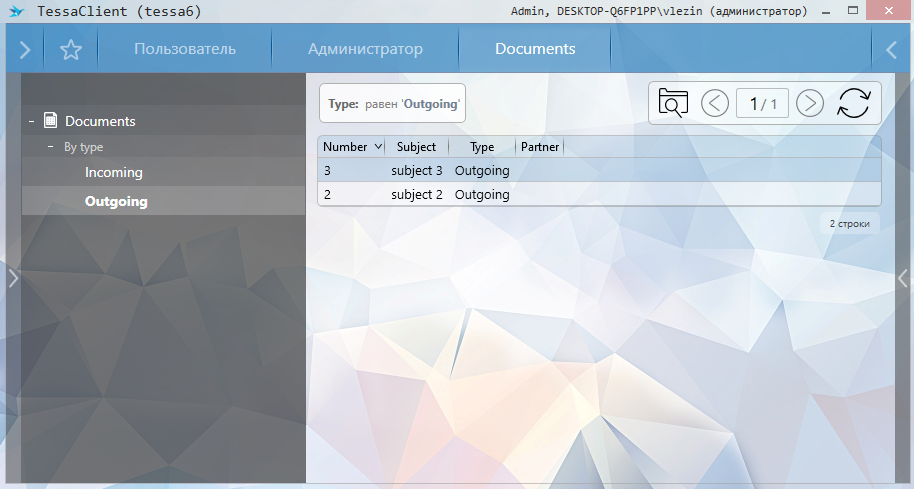Screen dimensions: 914x489
Task: Collapse the By type tree group
Action: click(51, 147)
